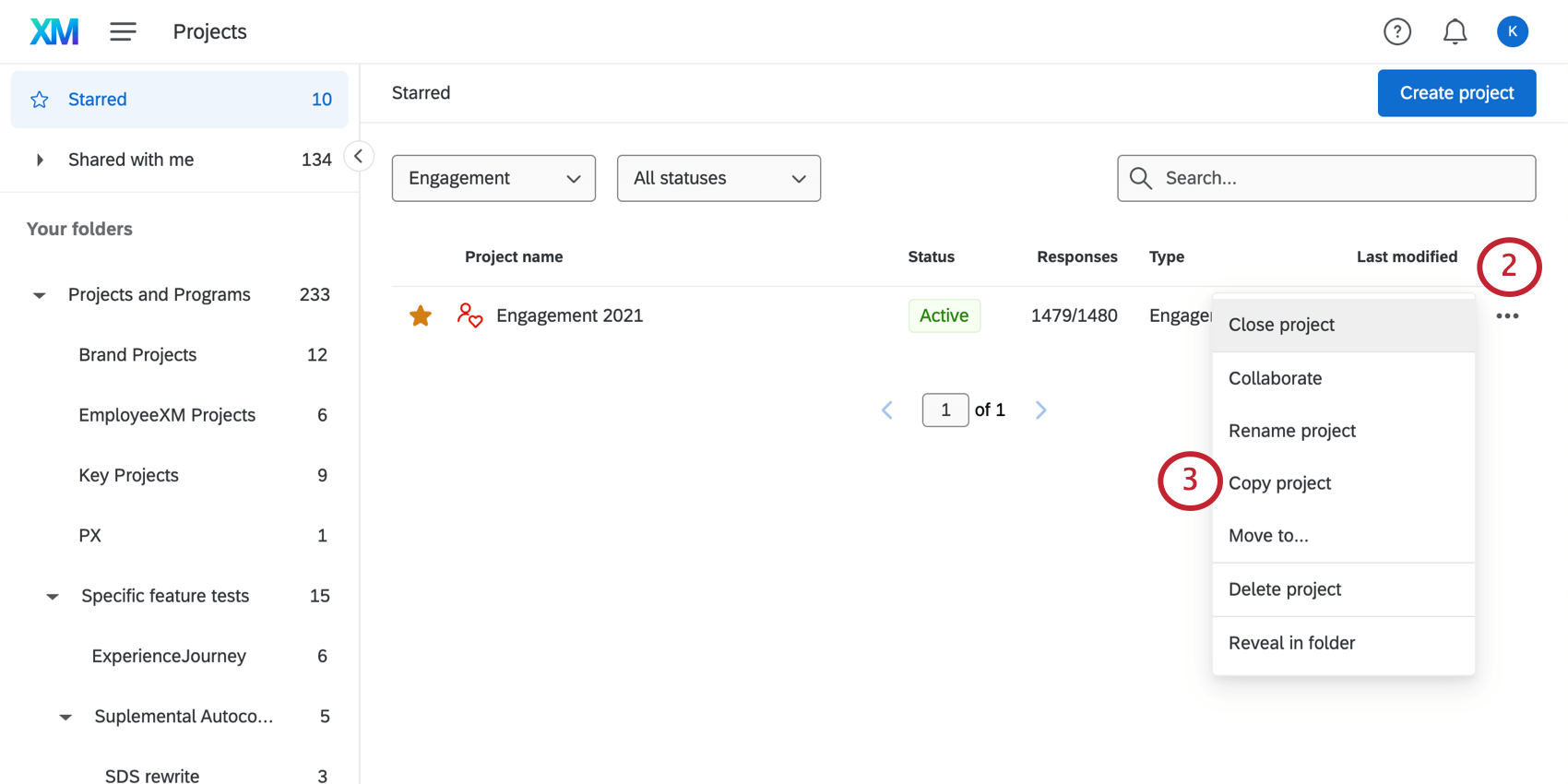Select Copy project from the menu

[1279, 482]
